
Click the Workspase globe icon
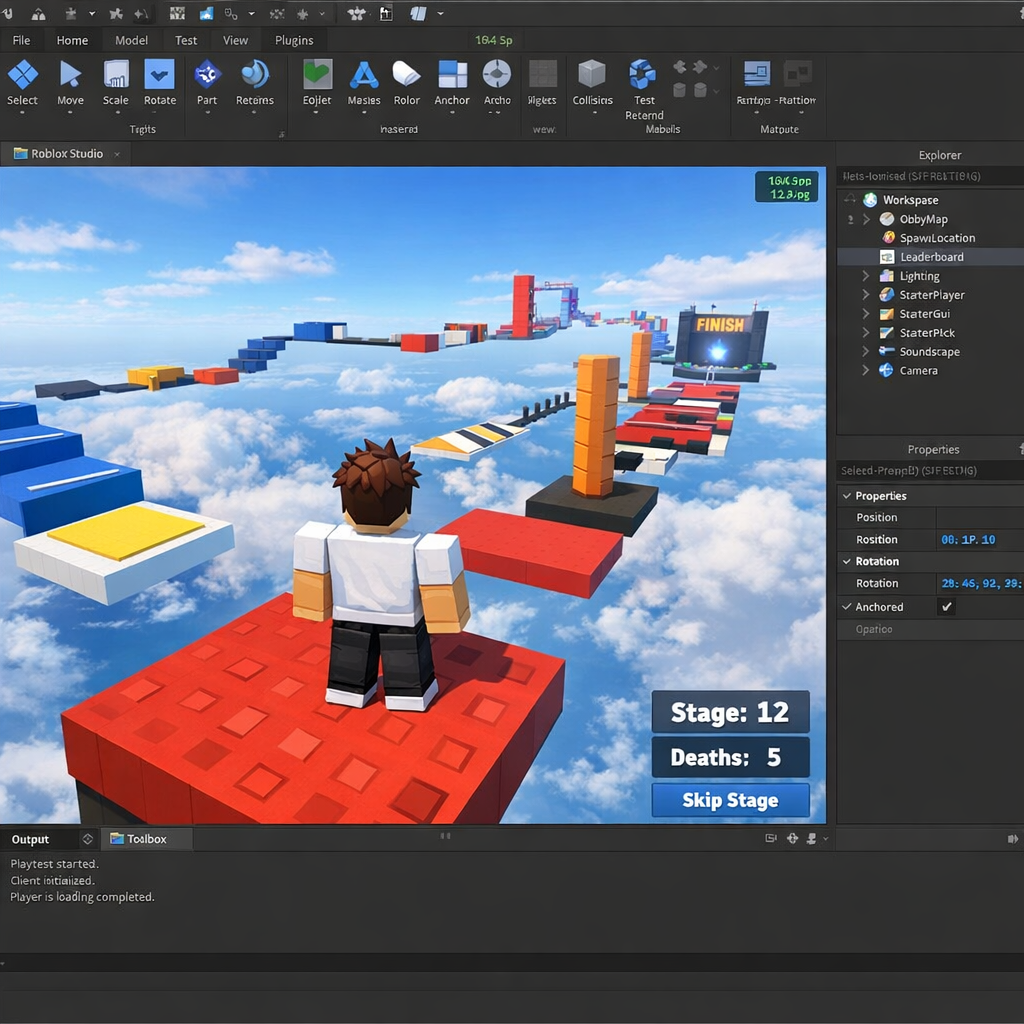pyautogui.click(x=870, y=200)
